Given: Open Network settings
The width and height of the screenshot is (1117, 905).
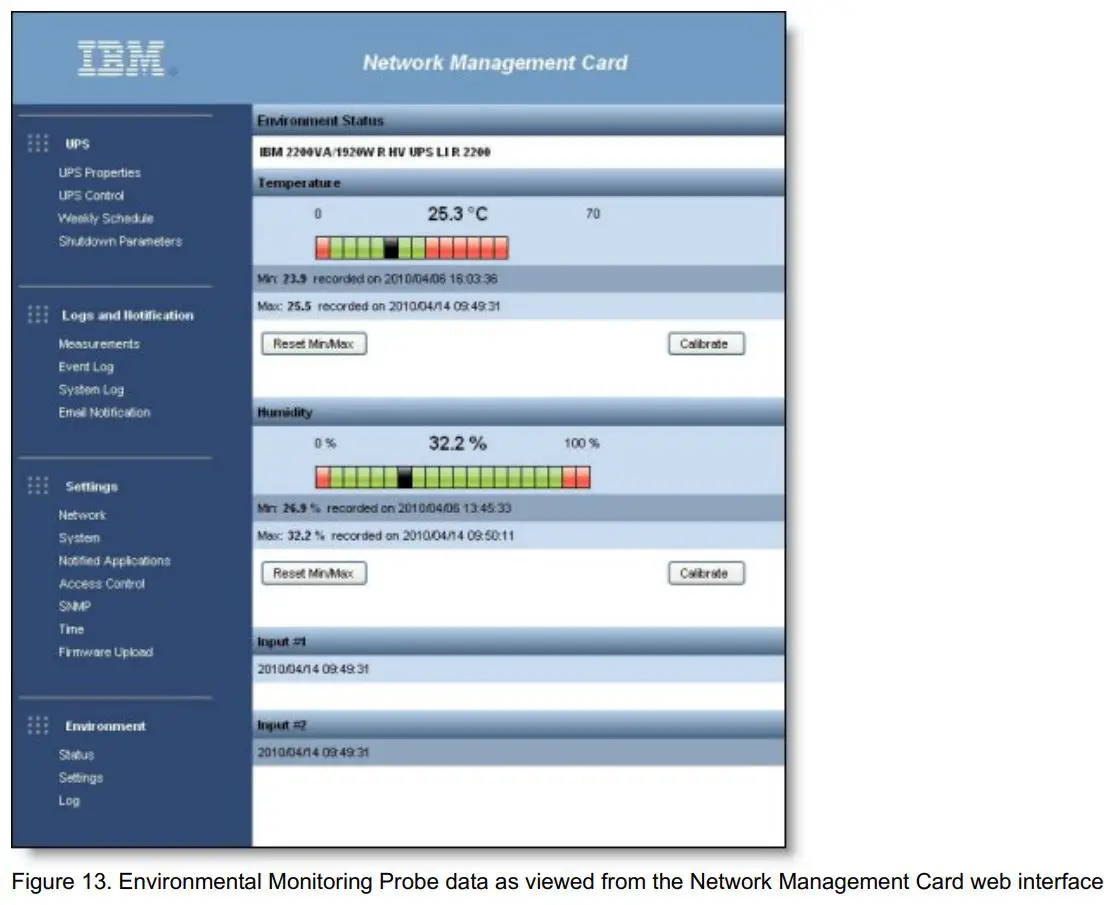Looking at the screenshot, I should click(x=82, y=514).
